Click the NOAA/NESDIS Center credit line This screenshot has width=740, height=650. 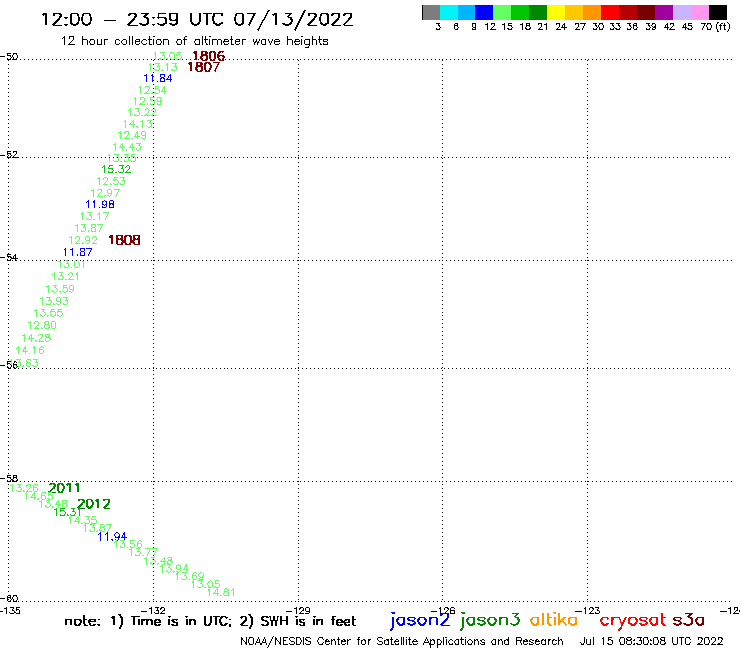[402, 642]
